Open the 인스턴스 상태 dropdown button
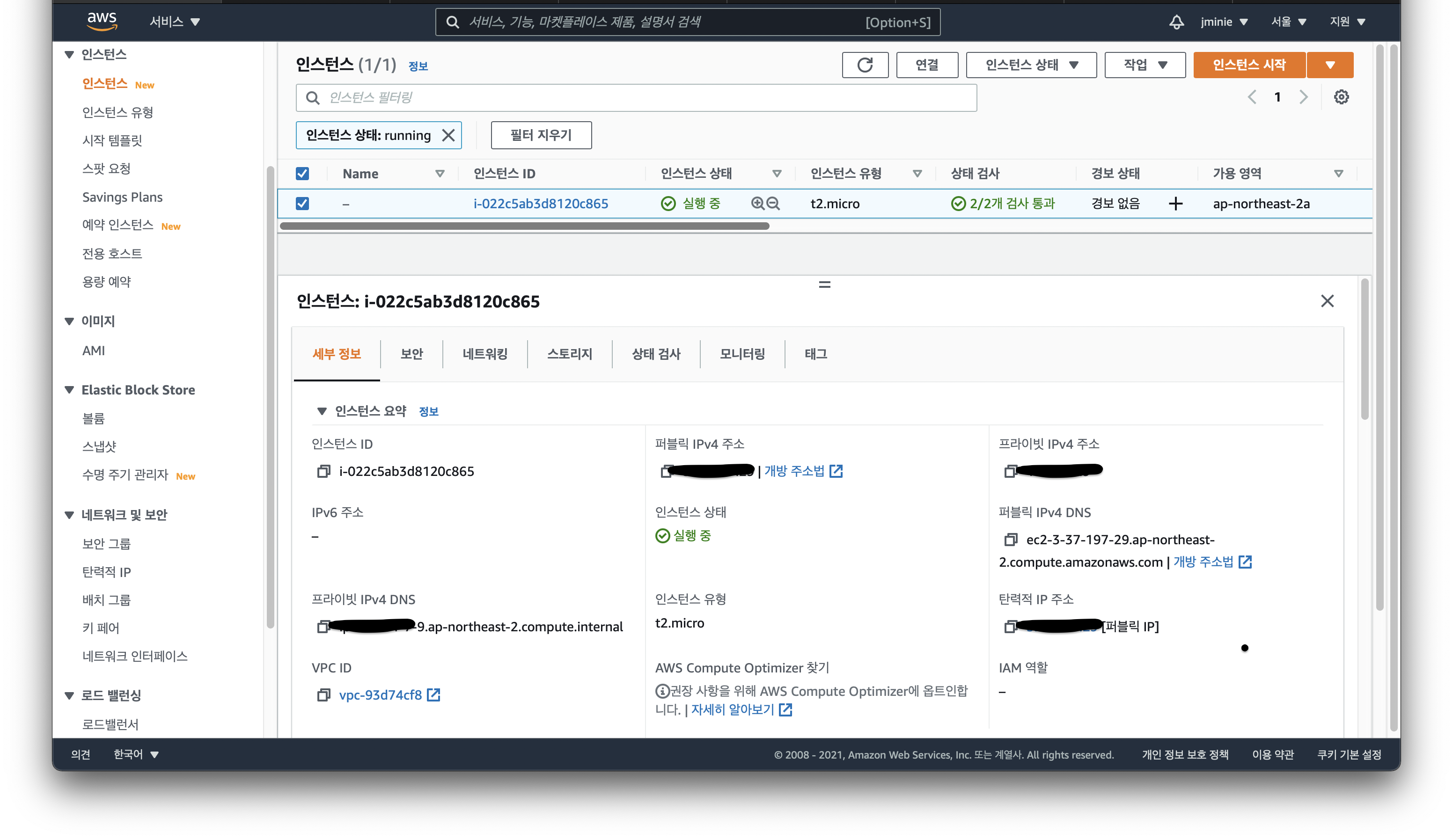 click(1031, 65)
